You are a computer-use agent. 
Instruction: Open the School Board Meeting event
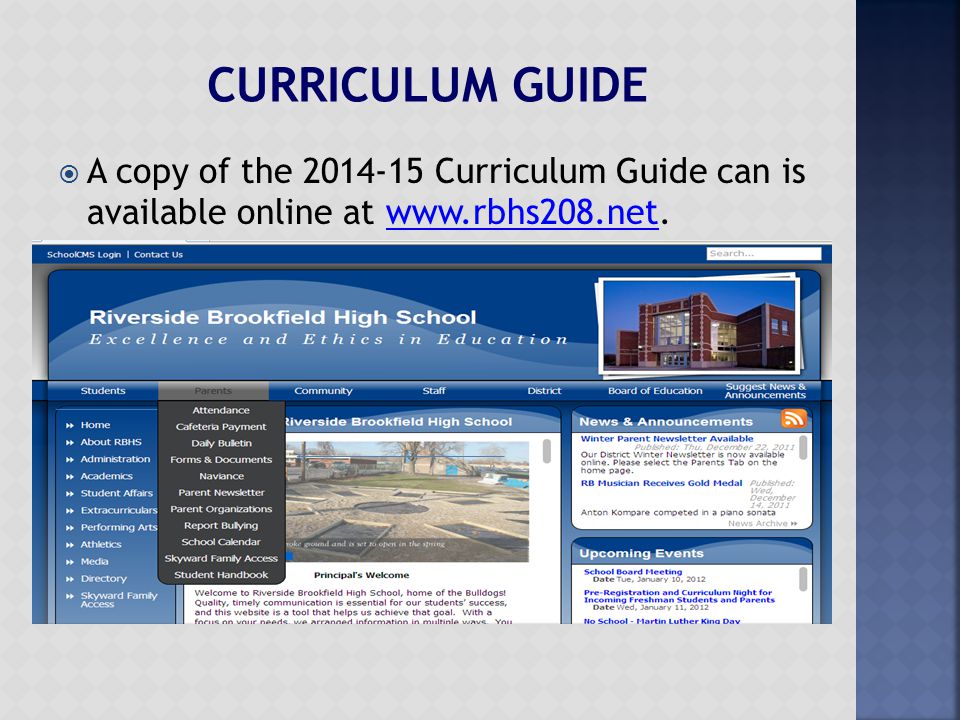tap(632, 572)
